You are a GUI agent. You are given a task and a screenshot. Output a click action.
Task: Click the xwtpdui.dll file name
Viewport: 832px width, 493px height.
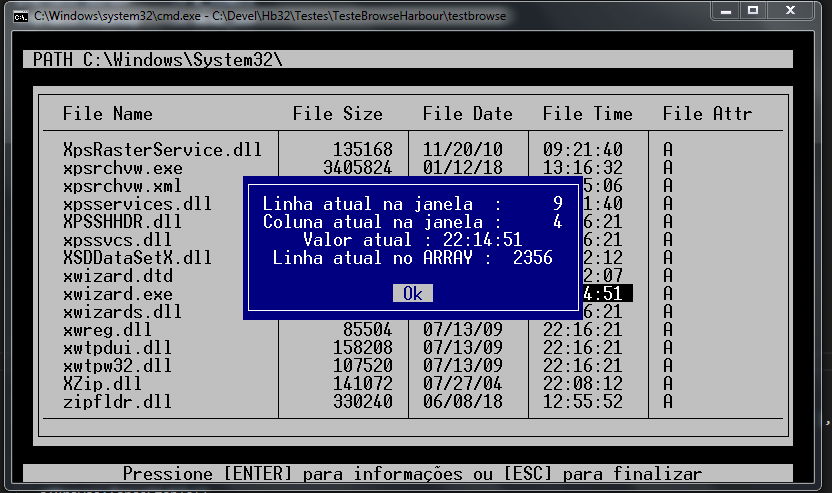tap(117, 348)
